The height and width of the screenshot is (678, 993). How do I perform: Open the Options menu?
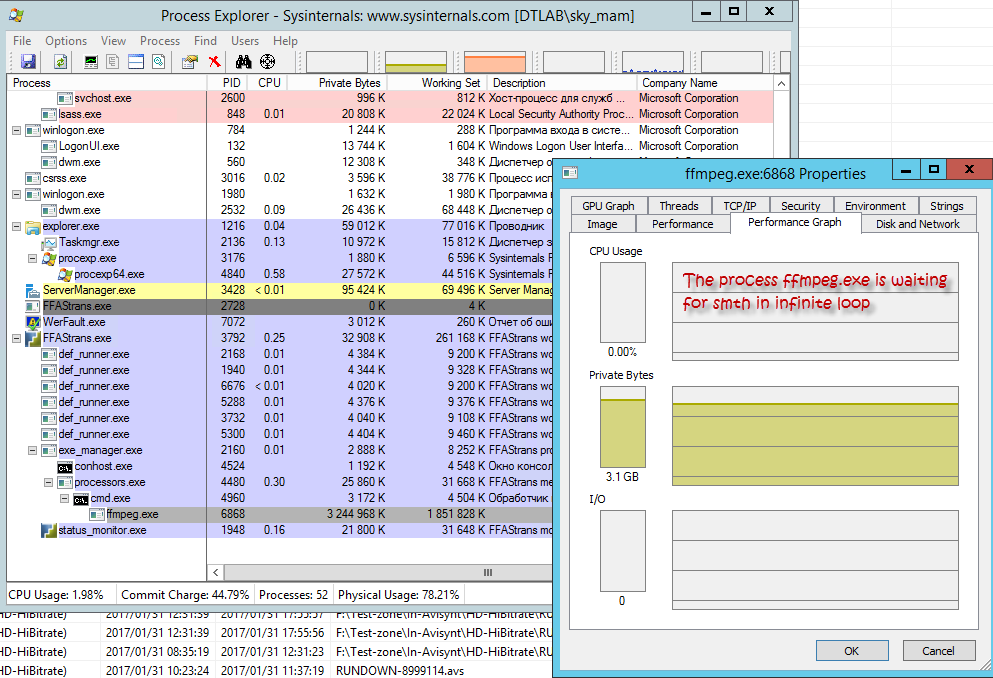[66, 41]
